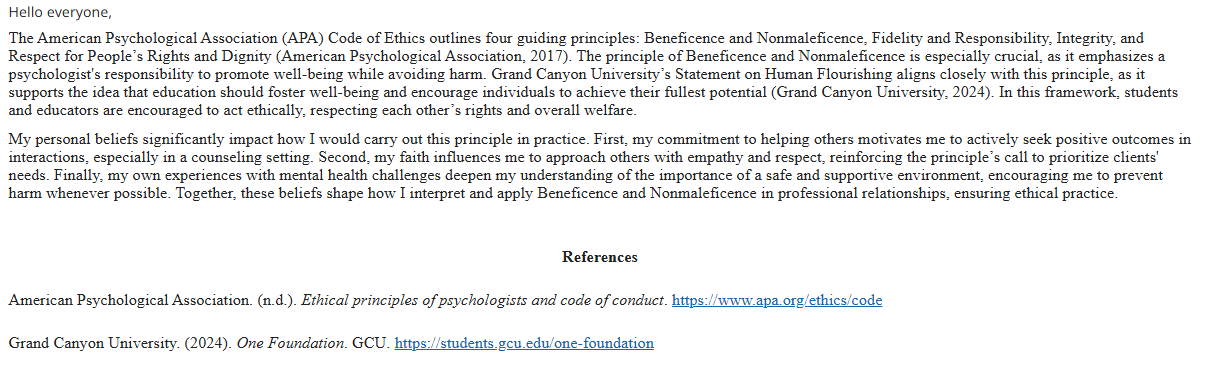Open the students.gcu.edu one-foundation link

(524, 343)
